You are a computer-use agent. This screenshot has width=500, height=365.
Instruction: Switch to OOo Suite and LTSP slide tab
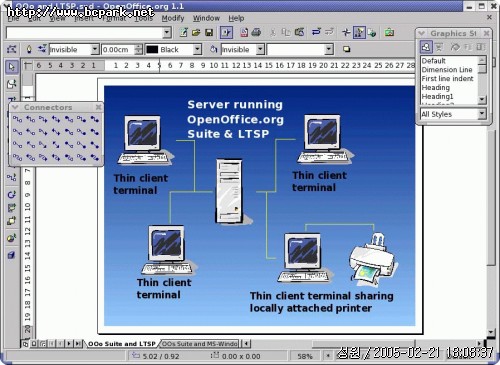tap(122, 344)
